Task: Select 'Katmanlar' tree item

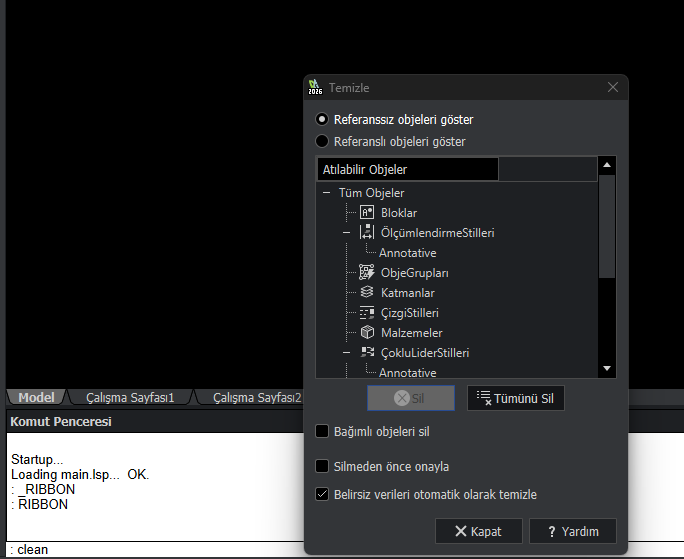Action: tap(407, 292)
